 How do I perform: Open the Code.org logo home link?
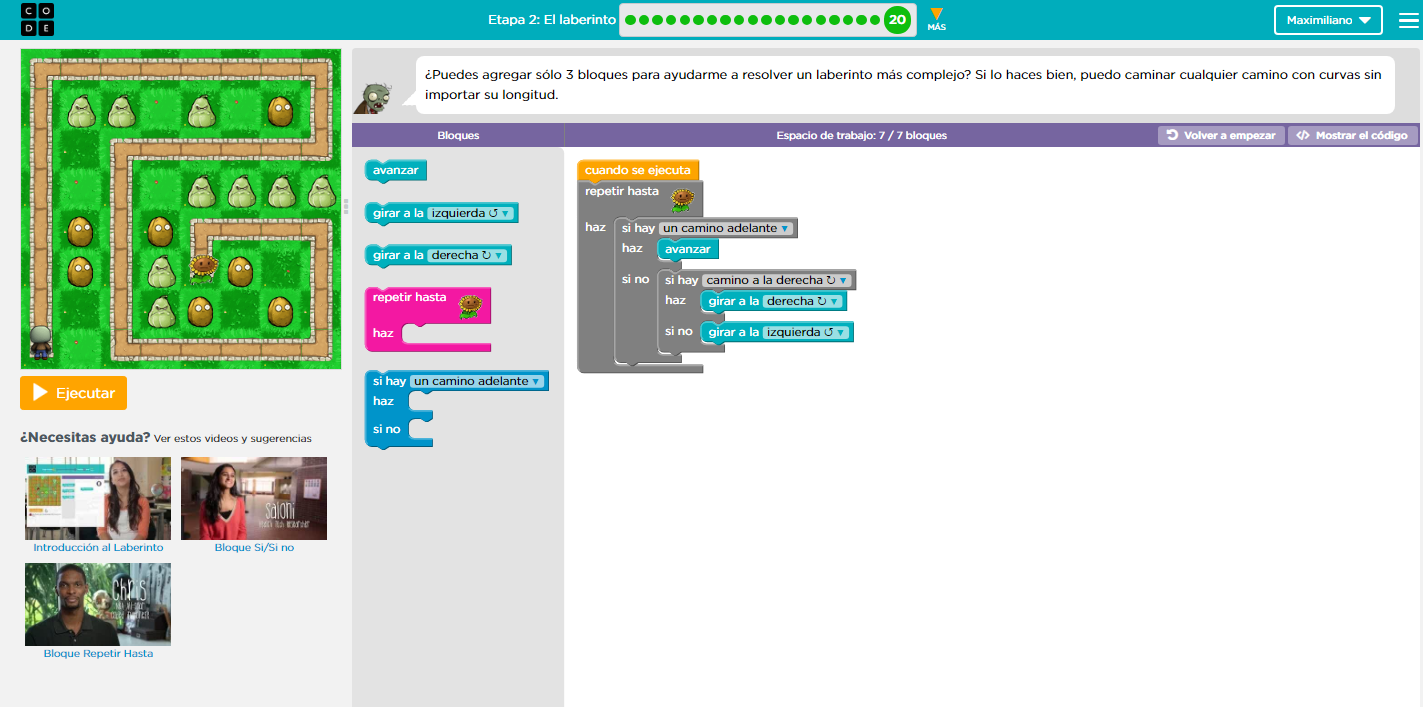point(38,19)
